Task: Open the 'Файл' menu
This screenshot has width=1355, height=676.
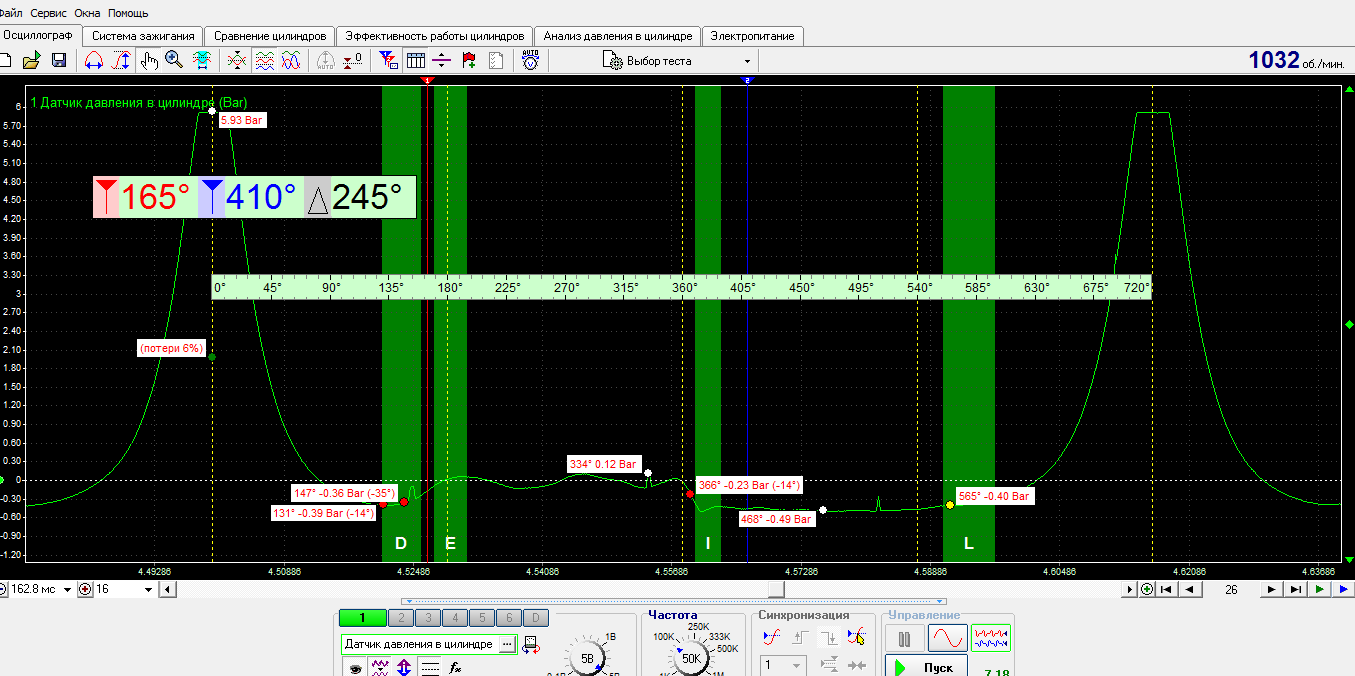Action: pos(11,13)
